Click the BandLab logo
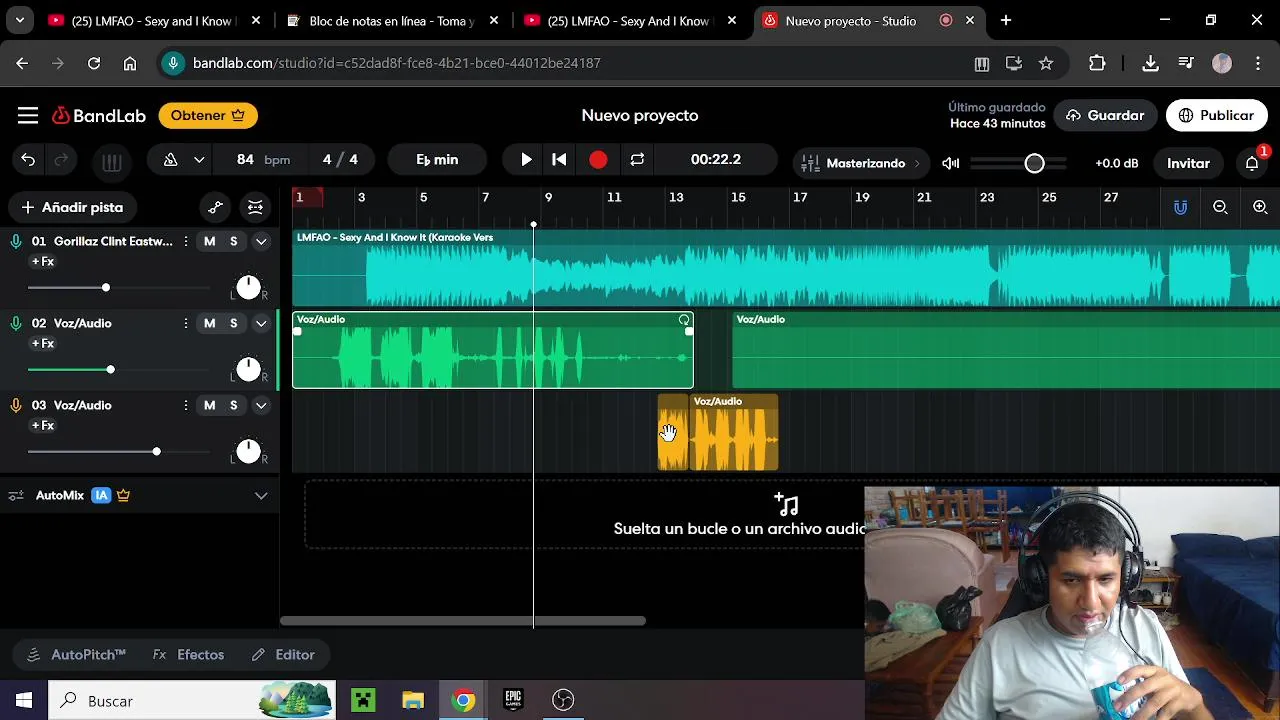The image size is (1280, 720). pyautogui.click(x=99, y=116)
